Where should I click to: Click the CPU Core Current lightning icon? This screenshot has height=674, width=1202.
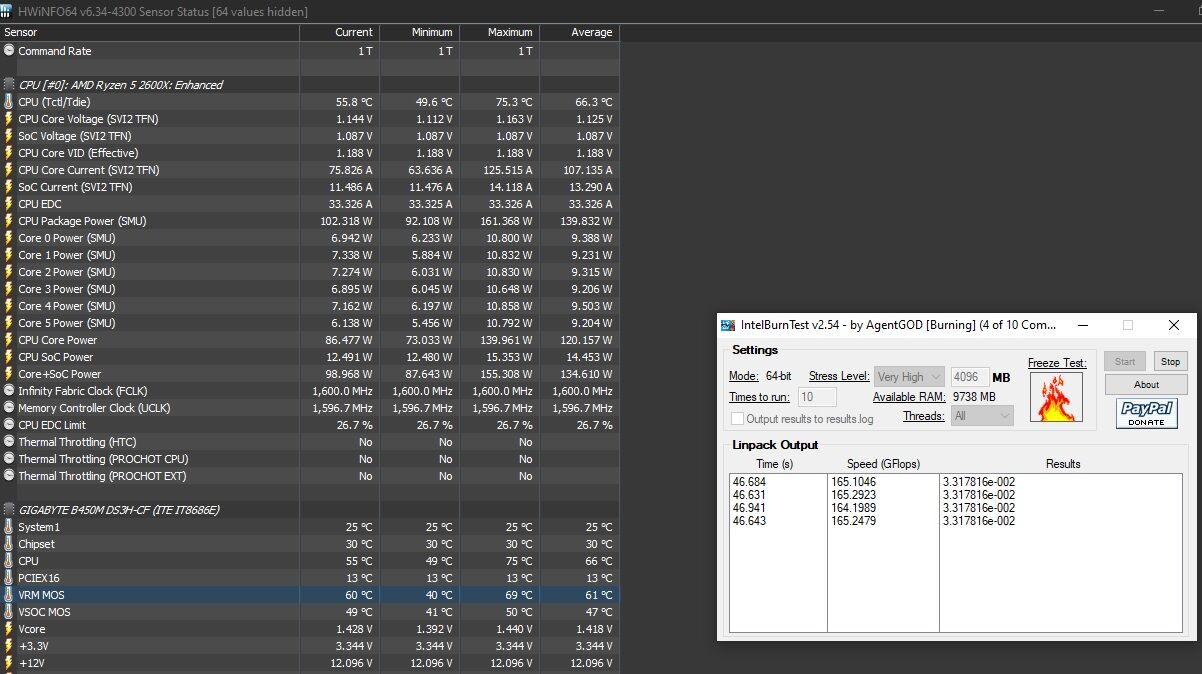(x=9, y=170)
